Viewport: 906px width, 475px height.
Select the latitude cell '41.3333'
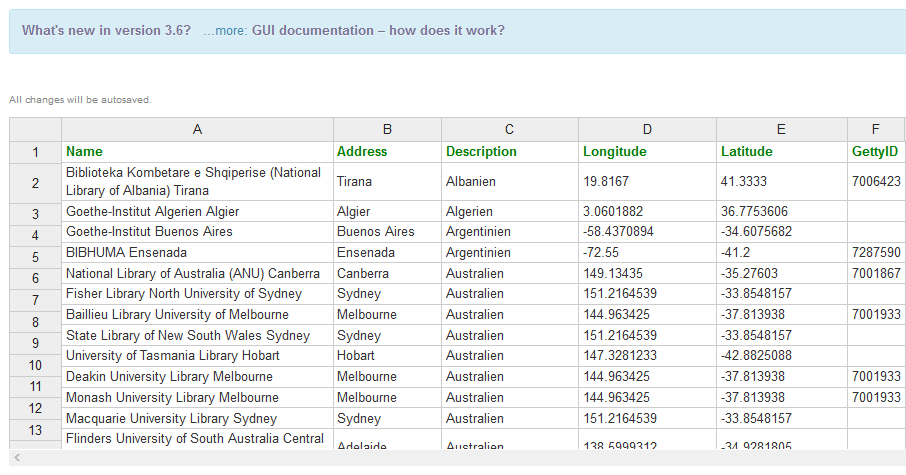(x=782, y=181)
